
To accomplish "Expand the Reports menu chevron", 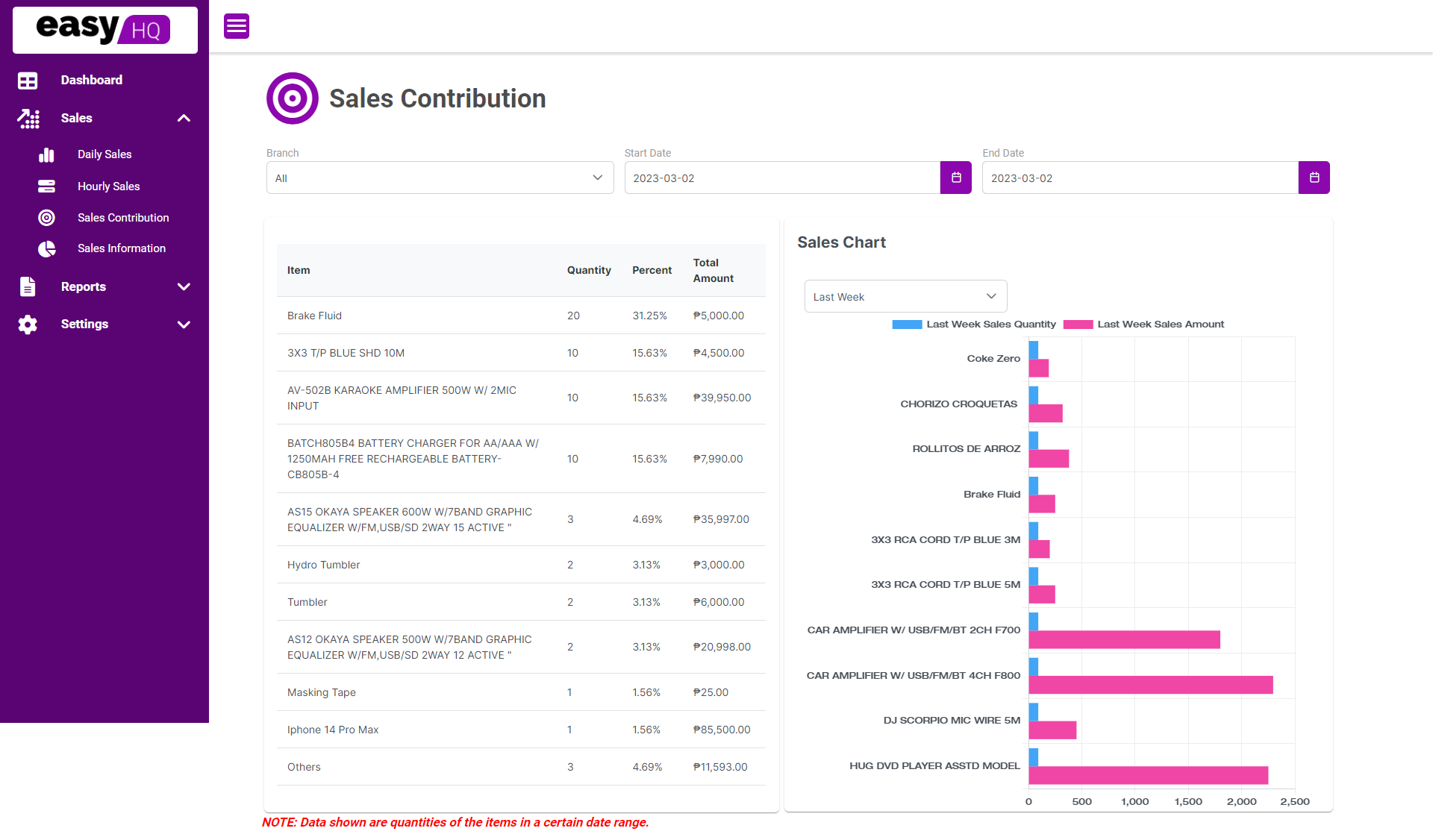I will 184,287.
